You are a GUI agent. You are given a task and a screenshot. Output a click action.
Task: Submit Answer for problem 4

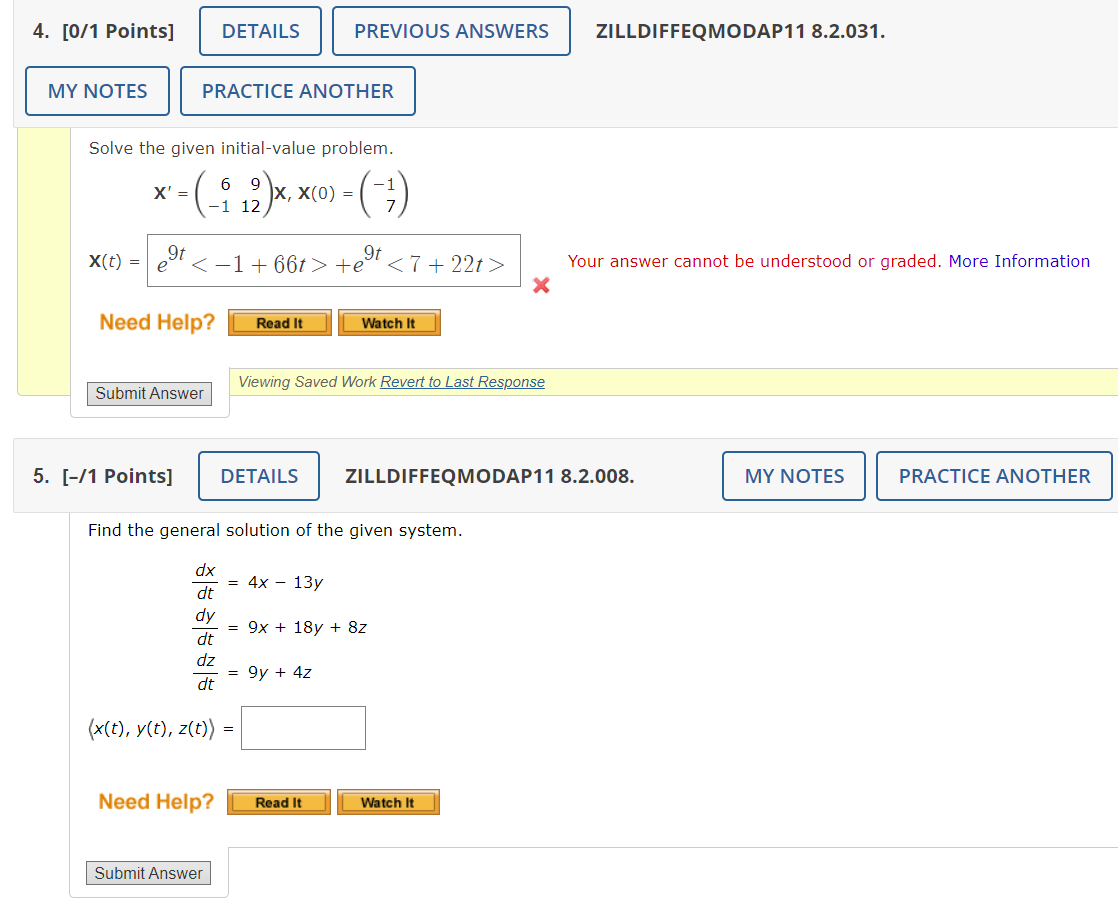click(x=148, y=393)
